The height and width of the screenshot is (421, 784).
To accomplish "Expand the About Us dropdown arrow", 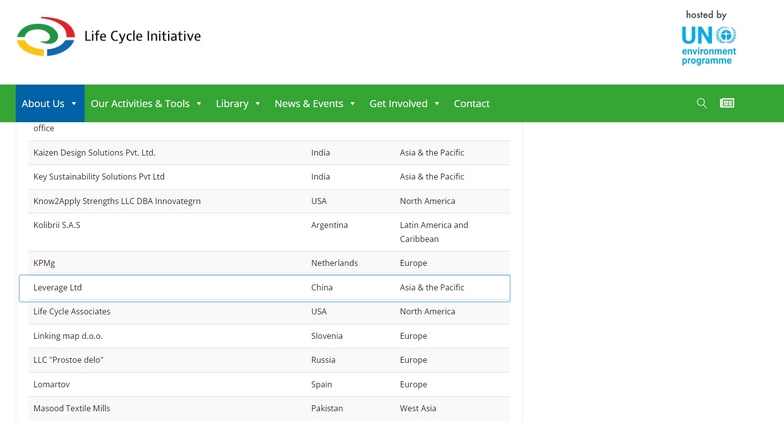I will [74, 104].
